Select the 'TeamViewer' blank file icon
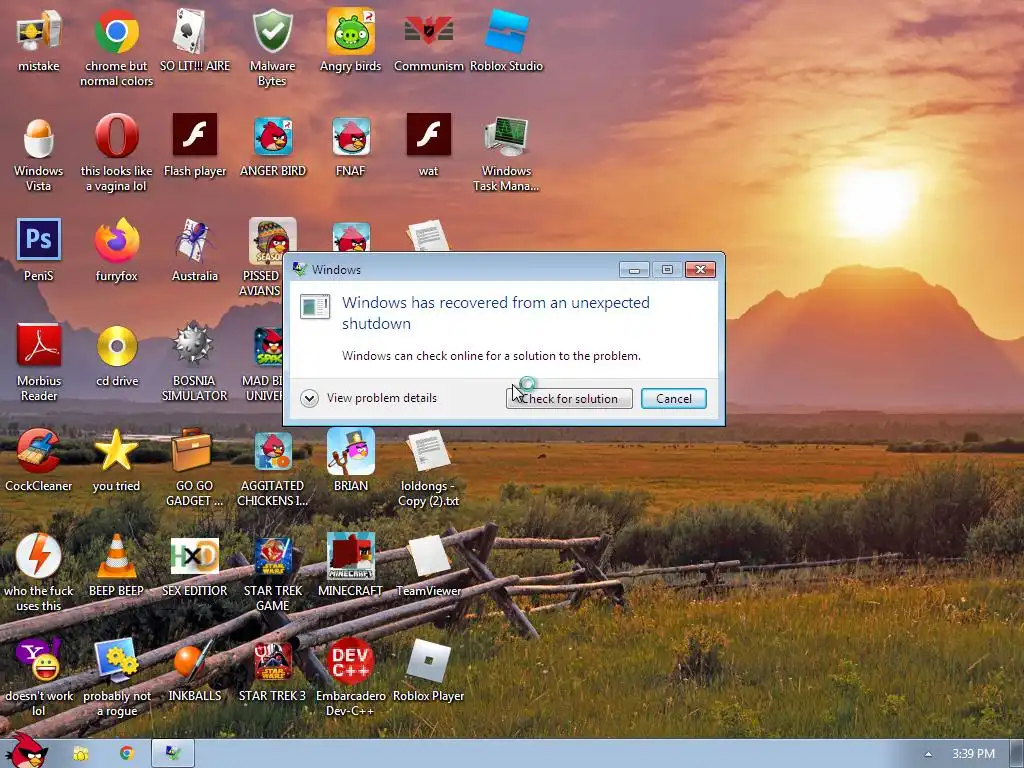 pyautogui.click(x=428, y=556)
